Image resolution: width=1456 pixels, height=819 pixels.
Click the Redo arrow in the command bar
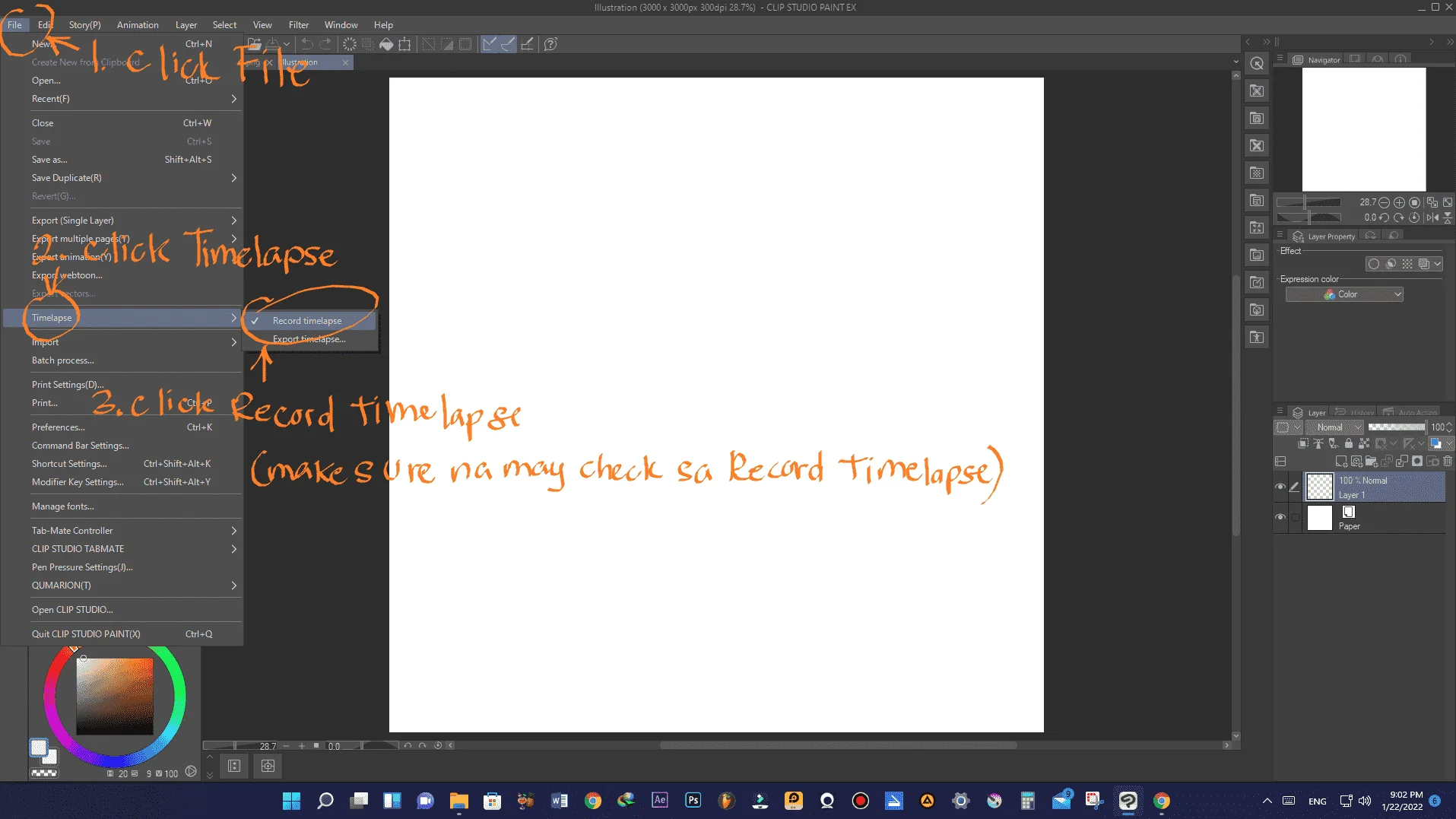(x=325, y=44)
